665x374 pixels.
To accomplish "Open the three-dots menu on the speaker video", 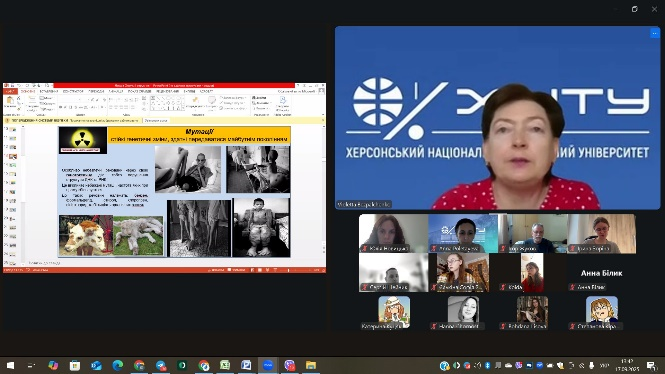I will pyautogui.click(x=654, y=33).
